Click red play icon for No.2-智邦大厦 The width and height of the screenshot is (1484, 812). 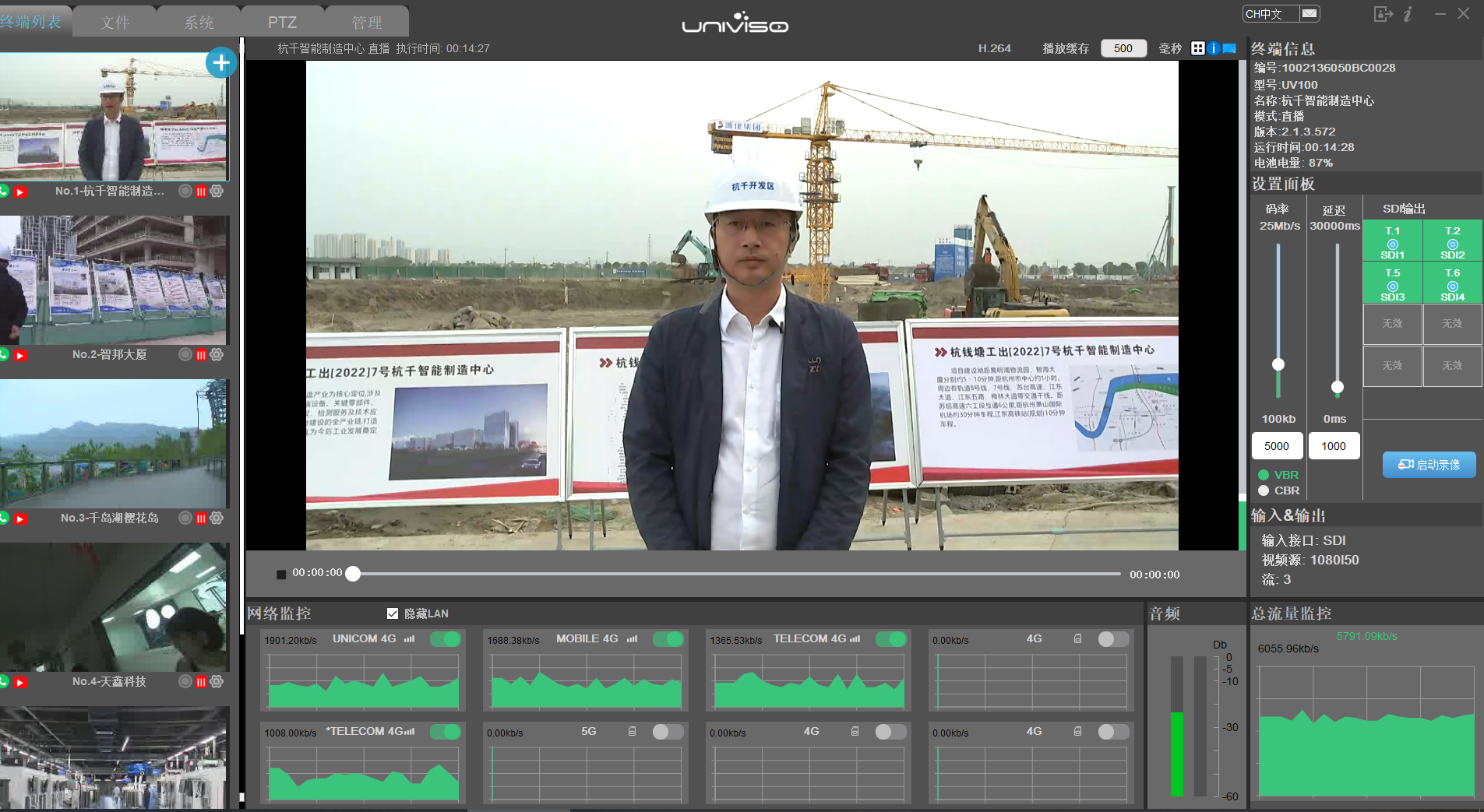coord(20,355)
